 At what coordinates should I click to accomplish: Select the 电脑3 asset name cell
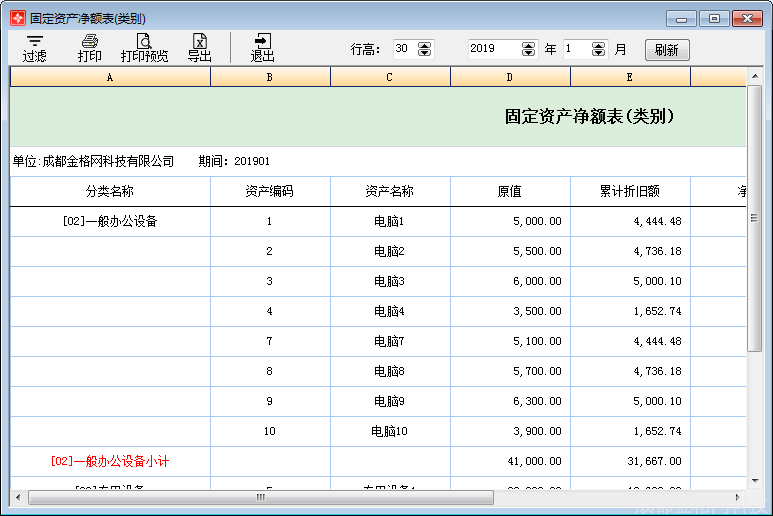tap(390, 281)
